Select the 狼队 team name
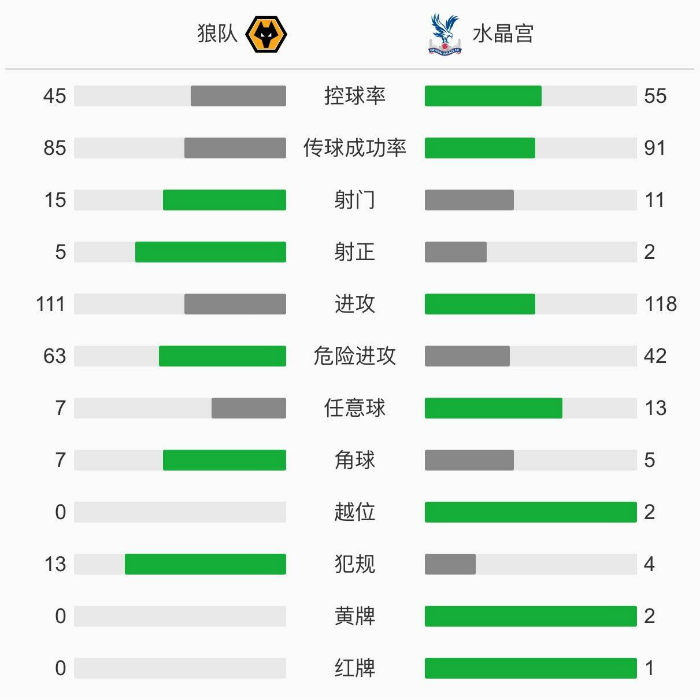This screenshot has height=700, width=700. 217,34
